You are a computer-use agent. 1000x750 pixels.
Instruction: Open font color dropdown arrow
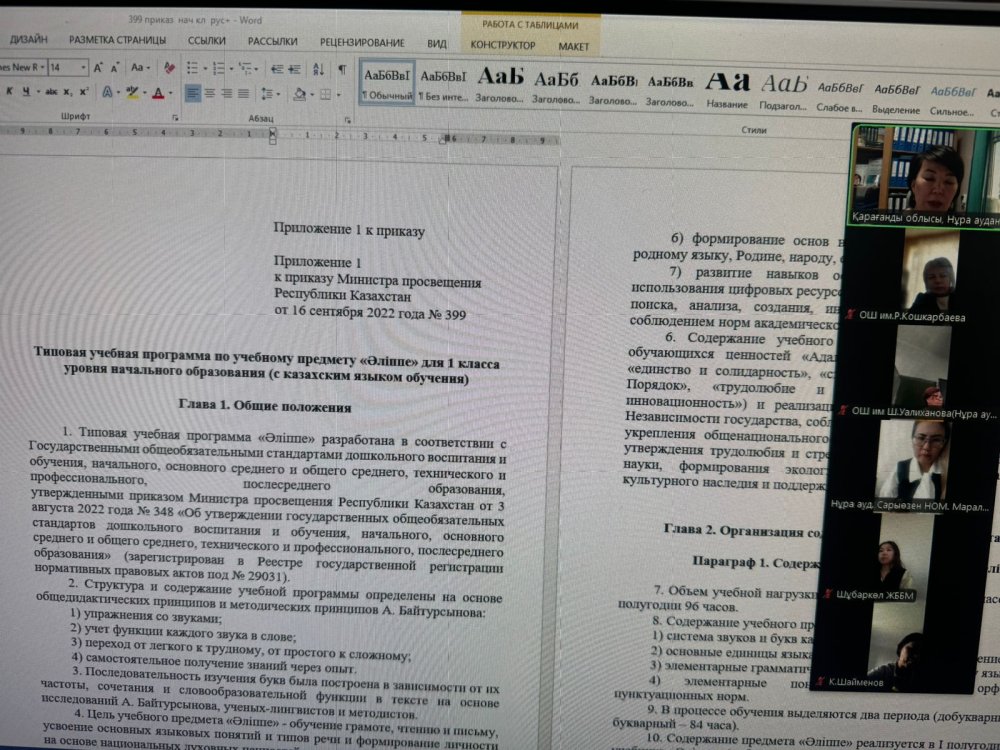pos(170,94)
